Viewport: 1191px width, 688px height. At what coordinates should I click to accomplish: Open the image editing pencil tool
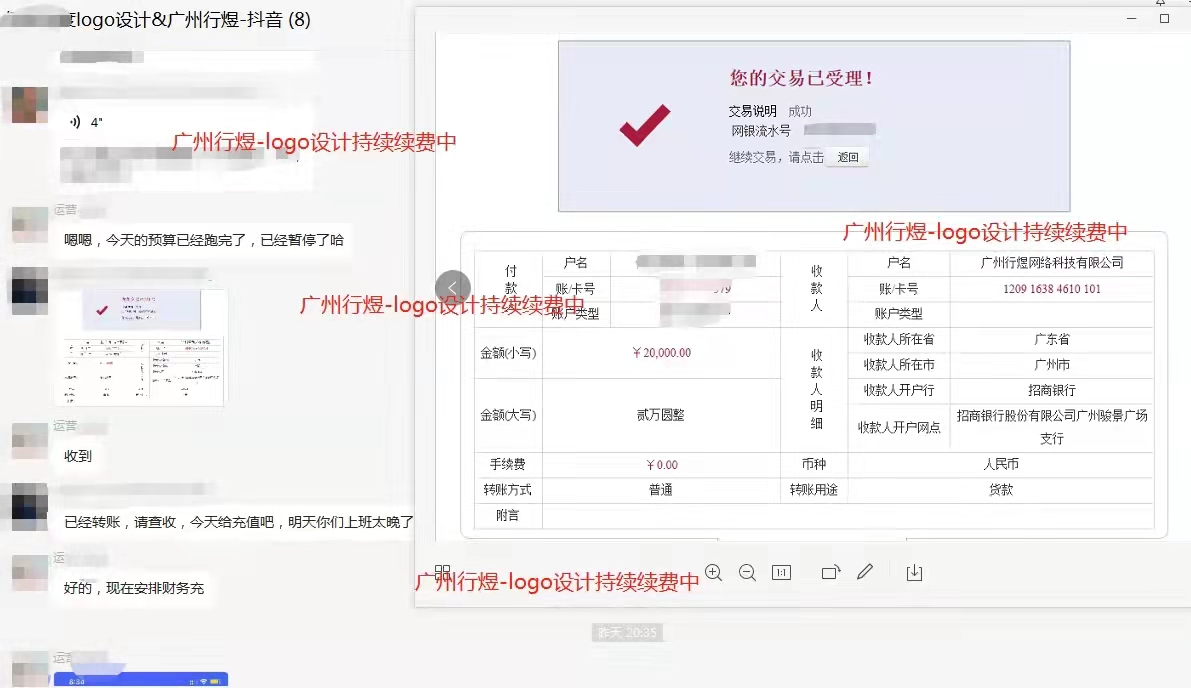pyautogui.click(x=865, y=572)
